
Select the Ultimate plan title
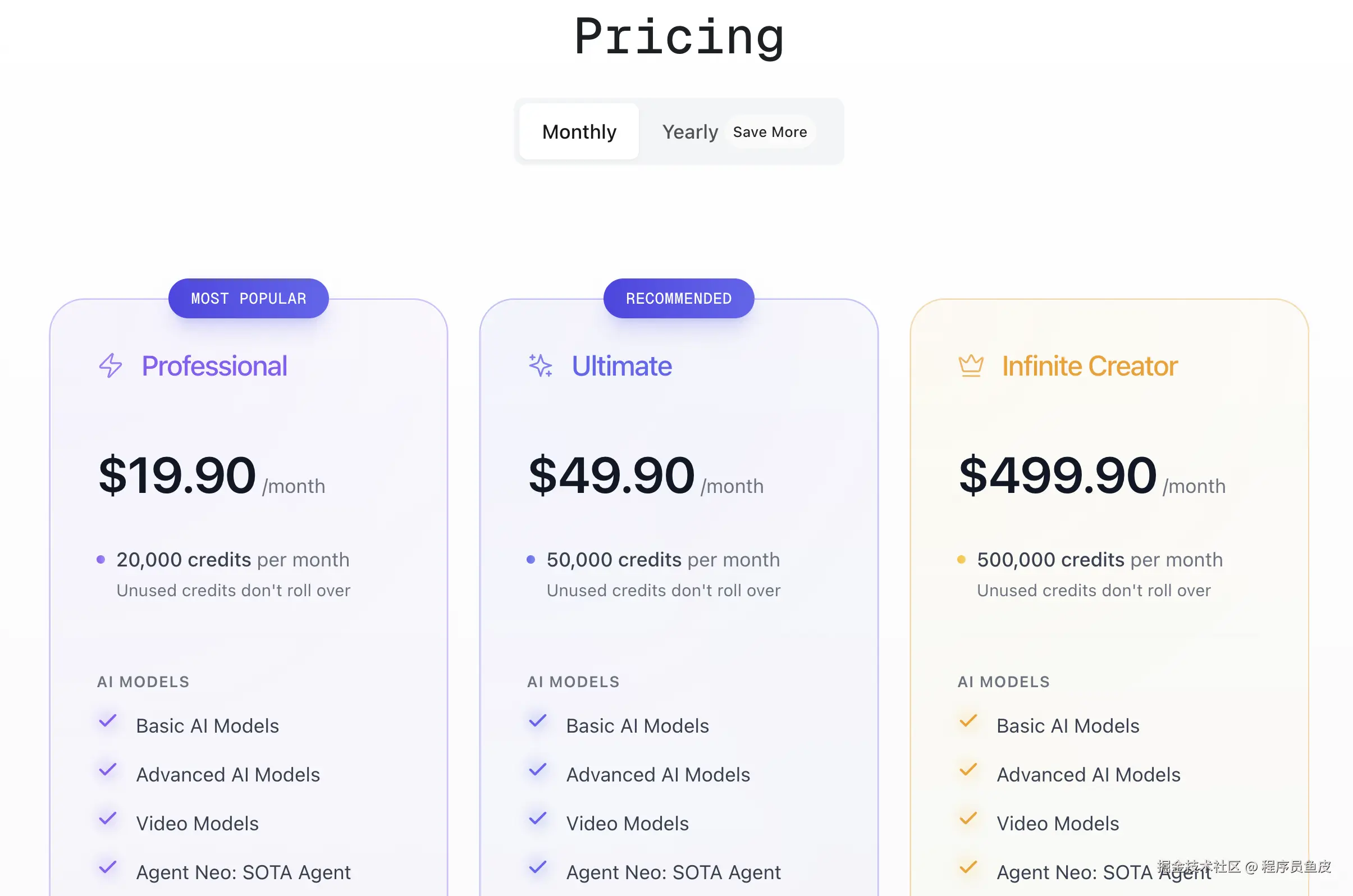[621, 366]
